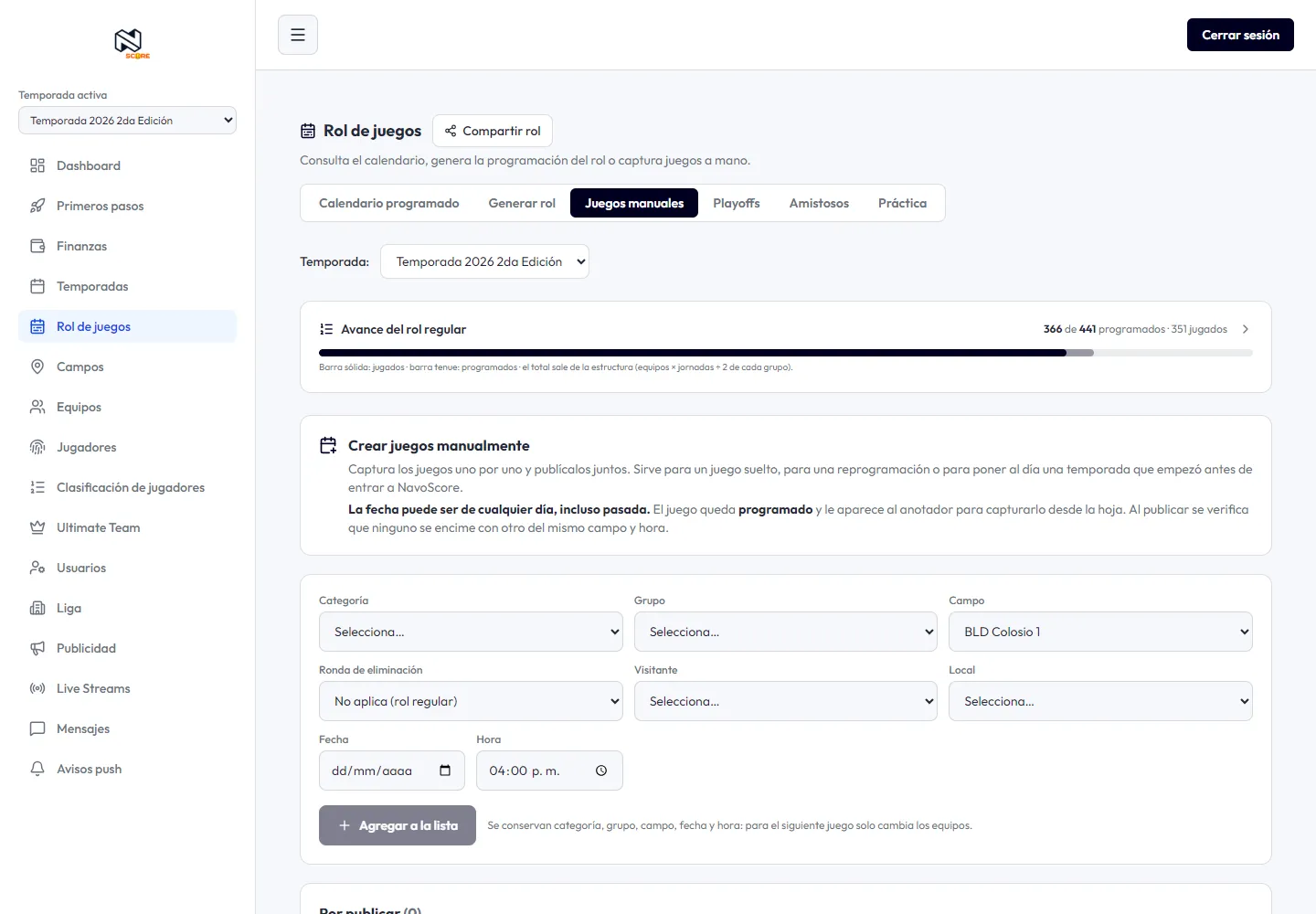The height and width of the screenshot is (914, 1316).
Task: Open the Local team dropdown
Action: [x=1100, y=701]
